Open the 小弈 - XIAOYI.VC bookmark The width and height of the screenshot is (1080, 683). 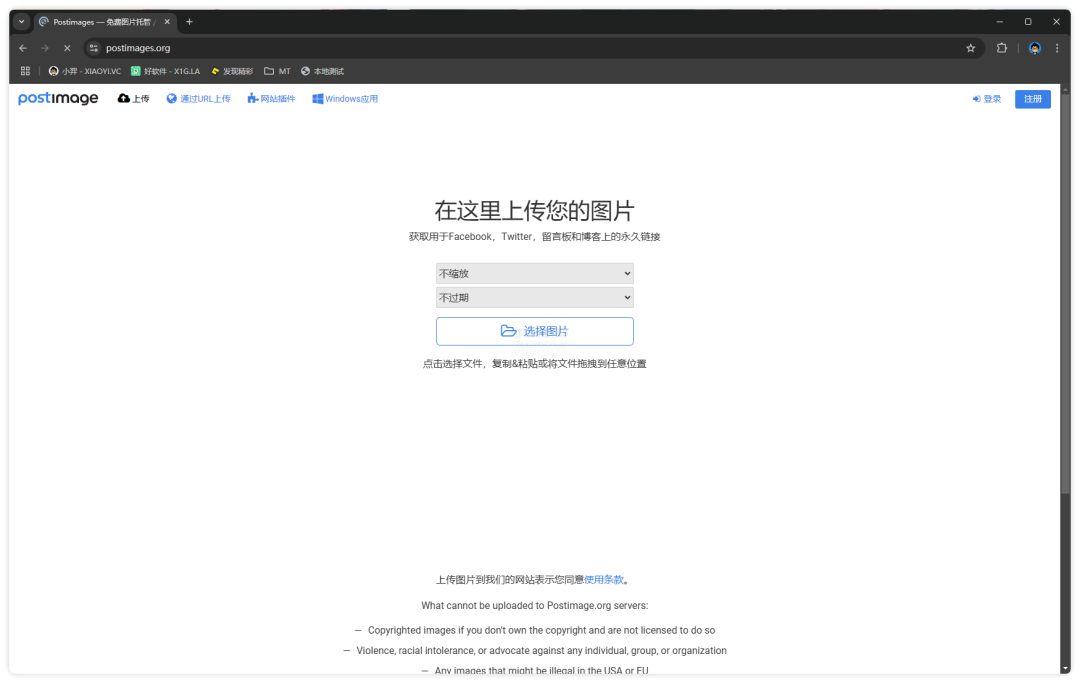85,71
